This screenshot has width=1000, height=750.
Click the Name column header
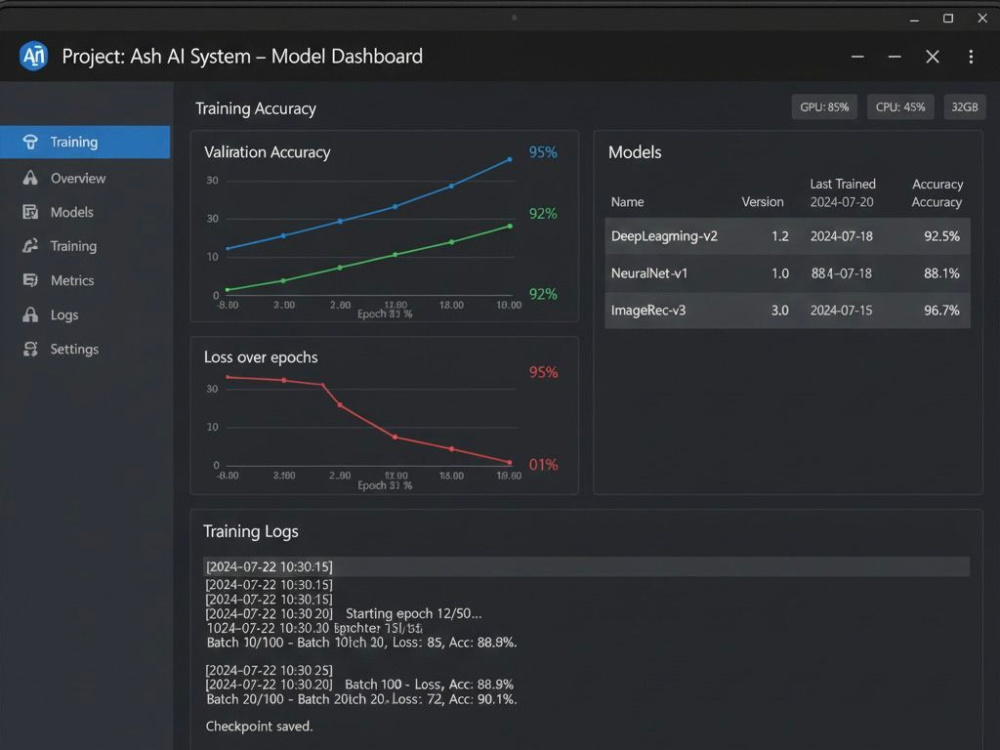click(627, 202)
